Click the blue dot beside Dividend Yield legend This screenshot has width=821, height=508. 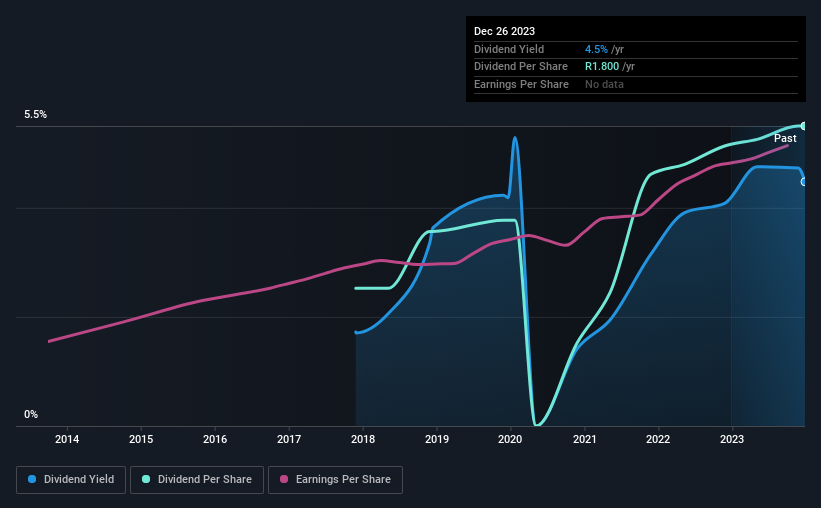pos(33,480)
